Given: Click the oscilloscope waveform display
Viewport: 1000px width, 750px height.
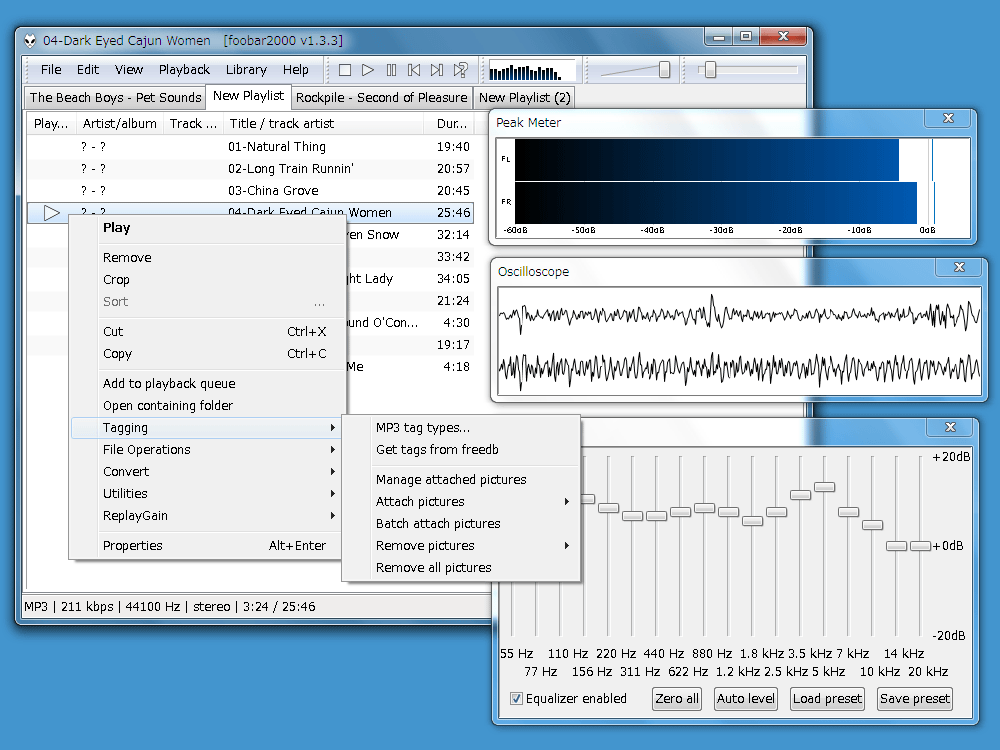Looking at the screenshot, I should coord(739,341).
